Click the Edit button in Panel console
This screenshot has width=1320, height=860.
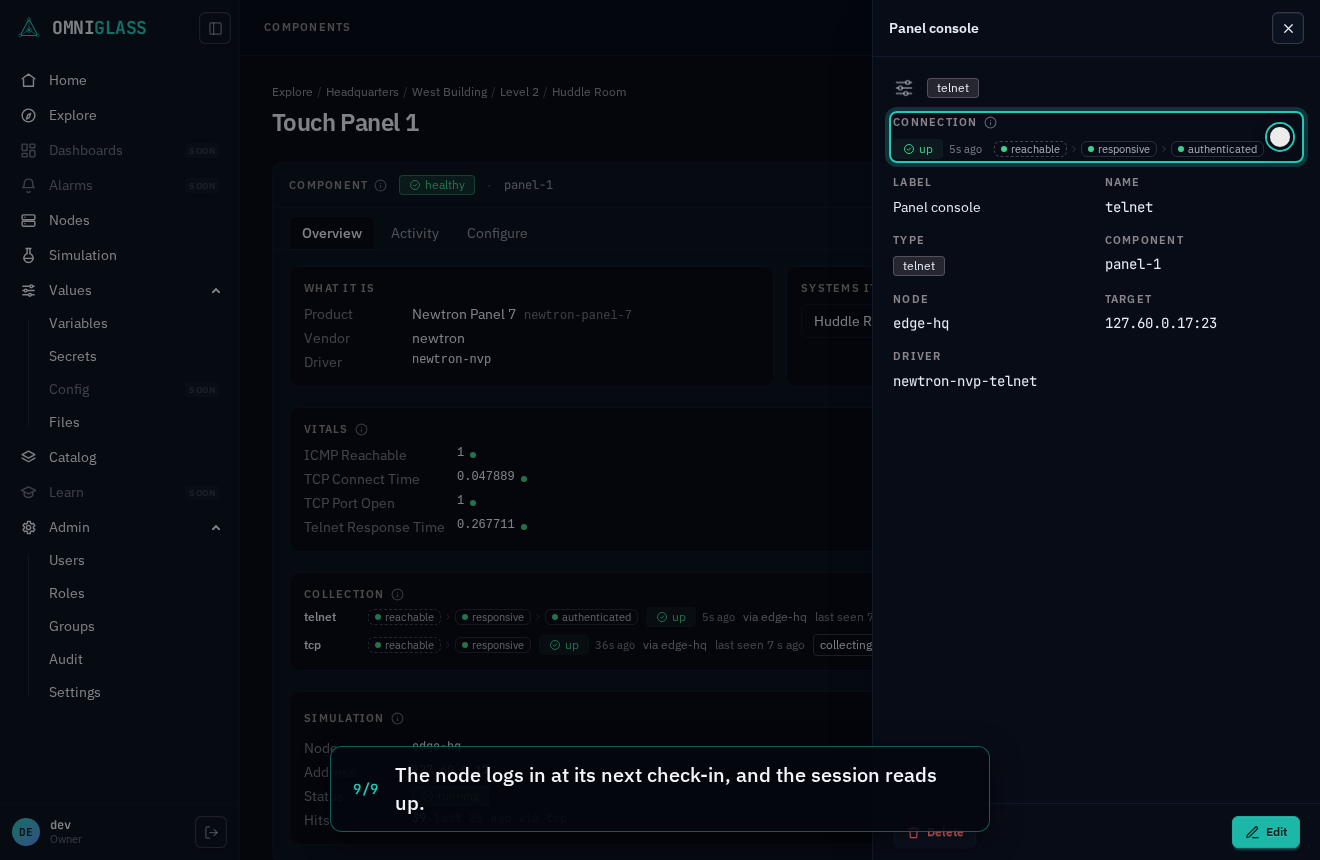point(1266,832)
